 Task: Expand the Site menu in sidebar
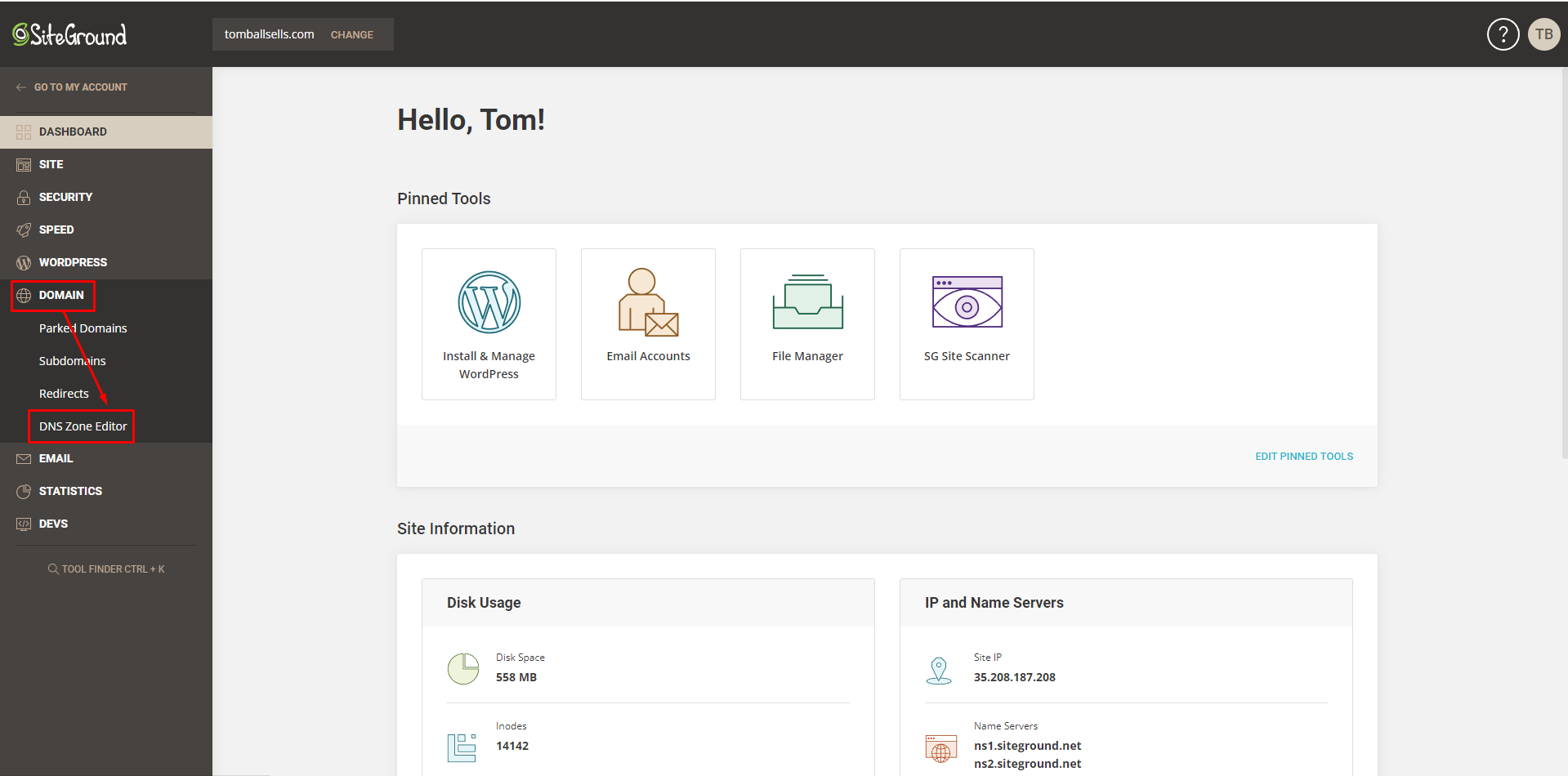[x=51, y=164]
